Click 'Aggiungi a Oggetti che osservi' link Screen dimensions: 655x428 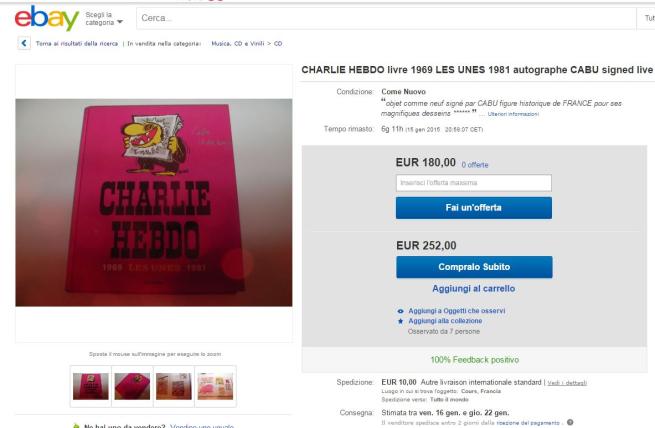[457, 311]
